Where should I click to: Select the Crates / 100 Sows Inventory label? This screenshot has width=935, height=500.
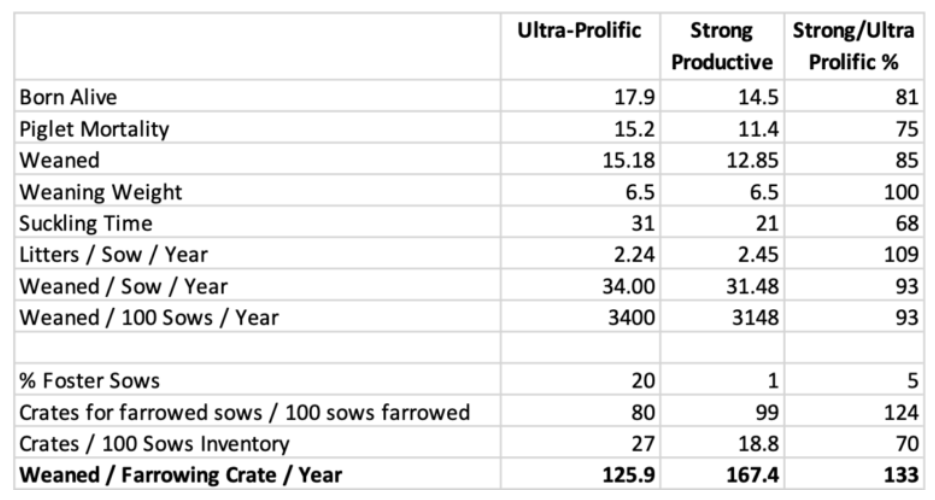tap(155, 443)
